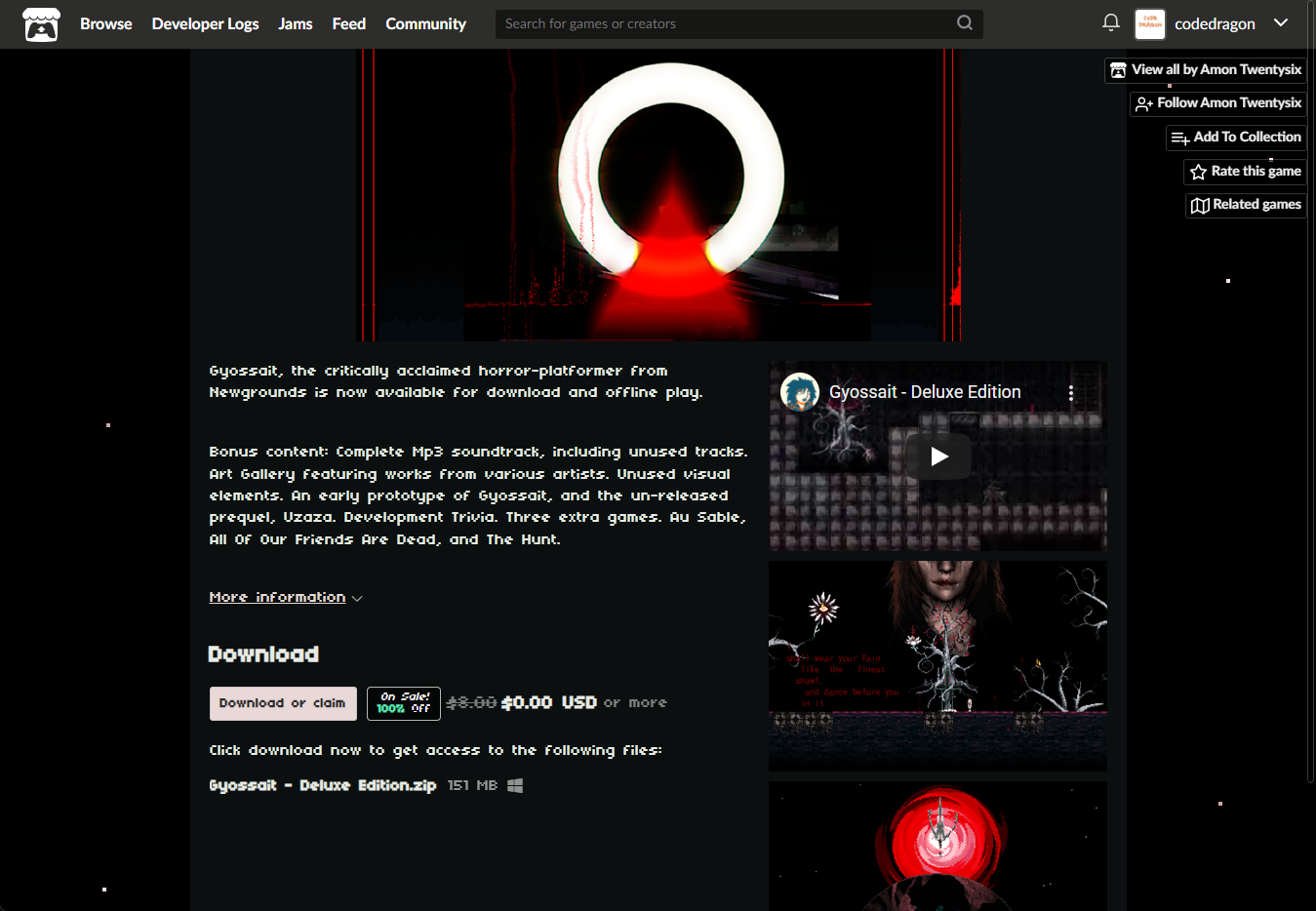The image size is (1316, 911).
Task: Open the Feed page
Action: [x=348, y=23]
